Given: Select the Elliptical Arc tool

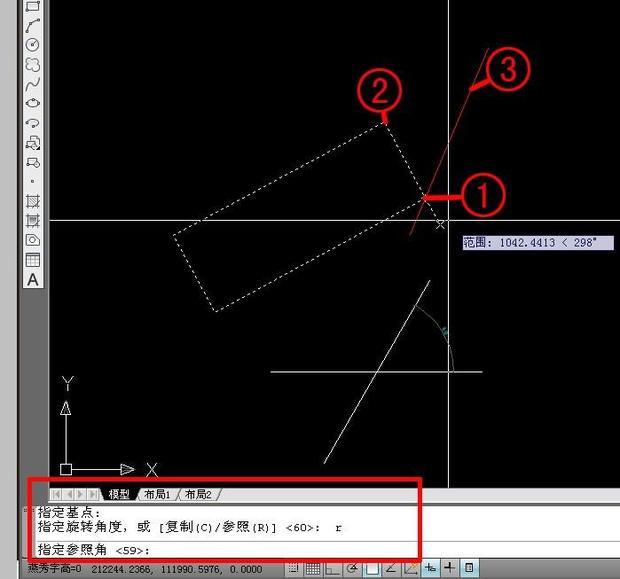Looking at the screenshot, I should coord(33,123).
